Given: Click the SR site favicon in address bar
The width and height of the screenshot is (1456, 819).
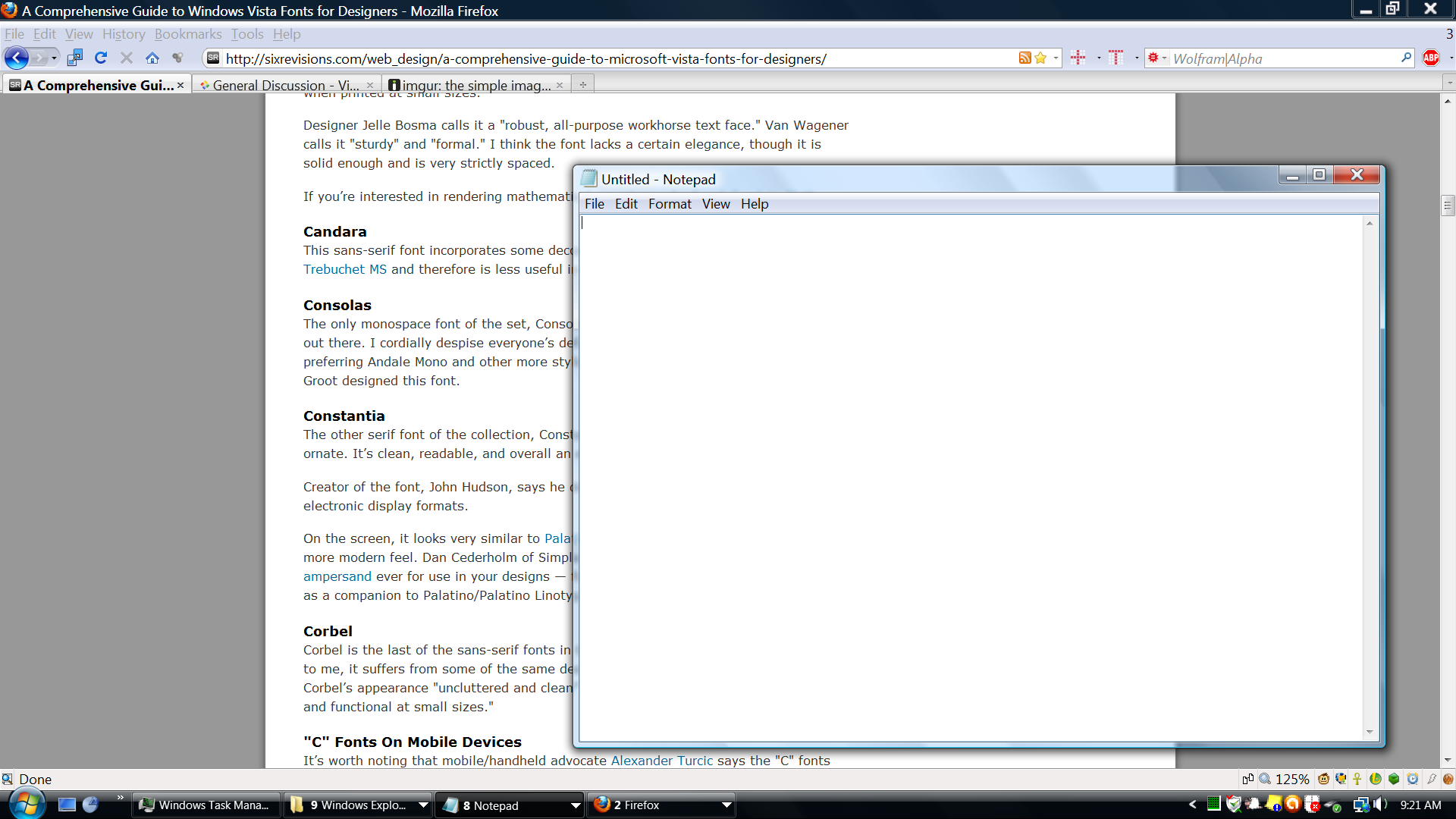Looking at the screenshot, I should (213, 58).
